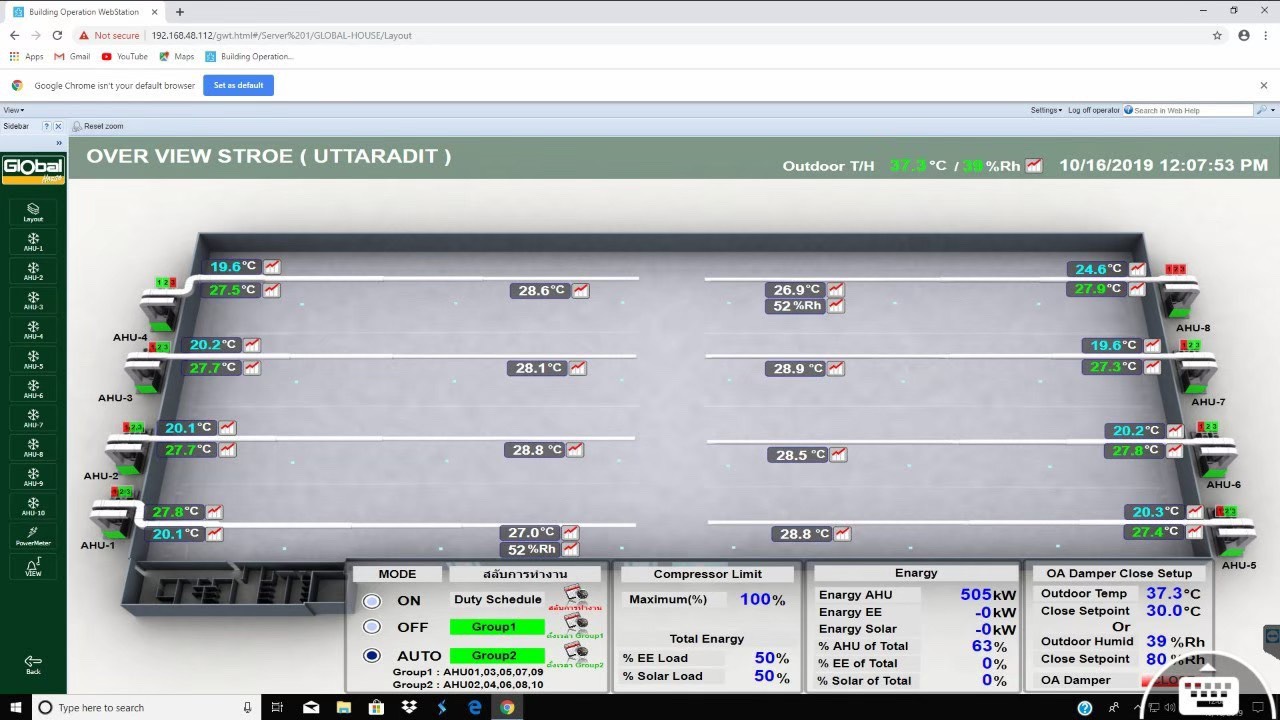The height and width of the screenshot is (720, 1280).
Task: Open trend chart next to 28.5 °C reading
Action: pos(838,455)
